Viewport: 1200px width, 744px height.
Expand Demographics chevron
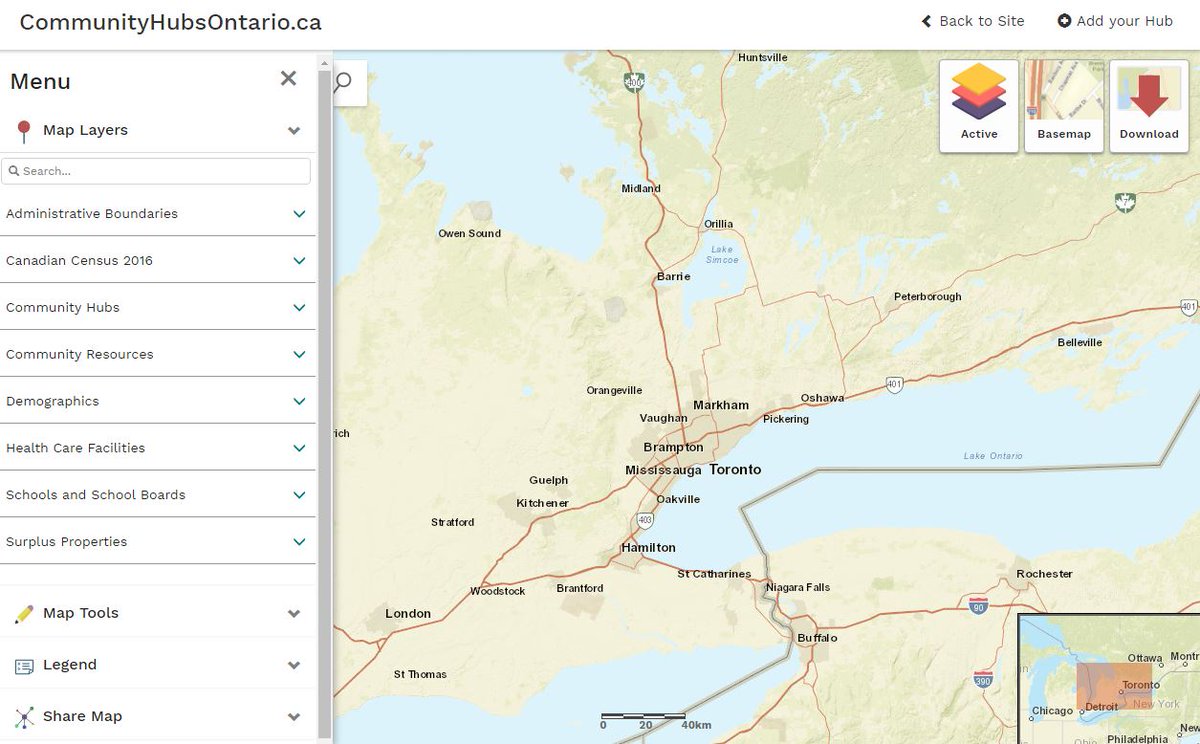[x=299, y=402]
